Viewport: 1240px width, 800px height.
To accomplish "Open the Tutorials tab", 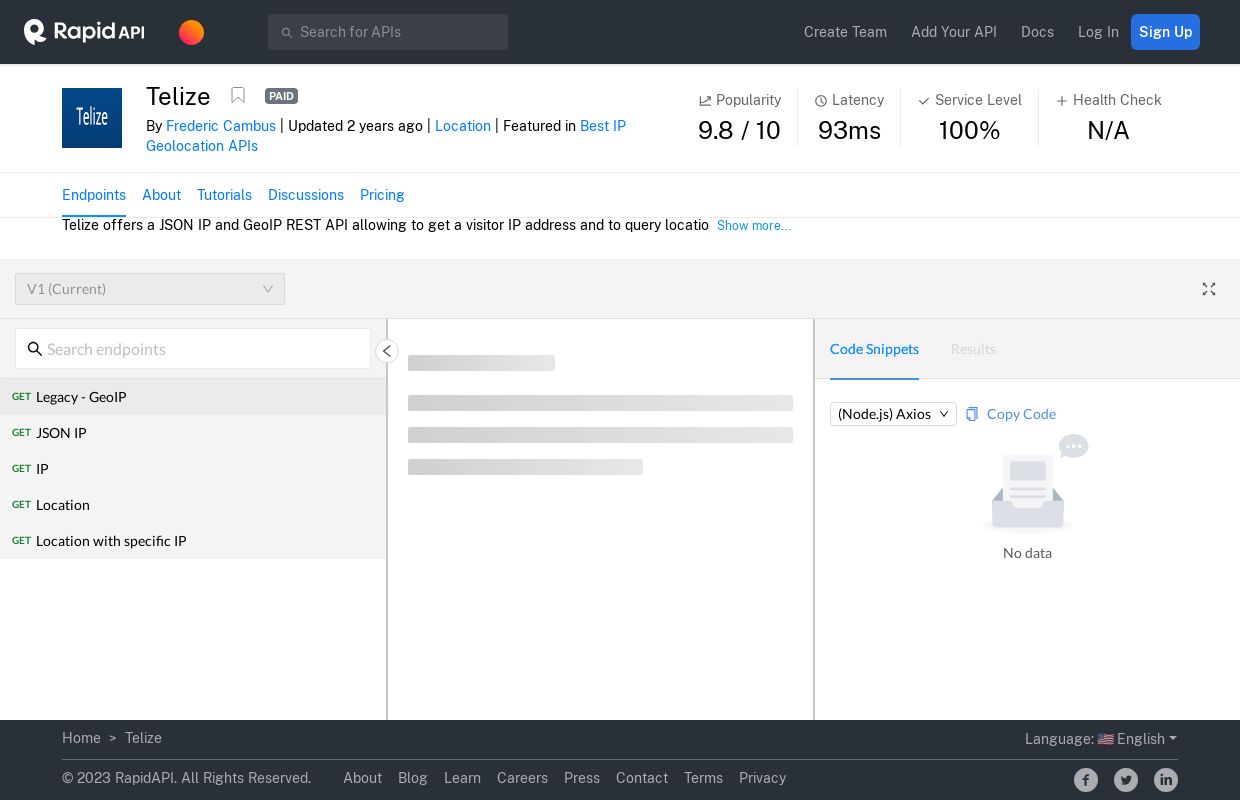I will (224, 195).
